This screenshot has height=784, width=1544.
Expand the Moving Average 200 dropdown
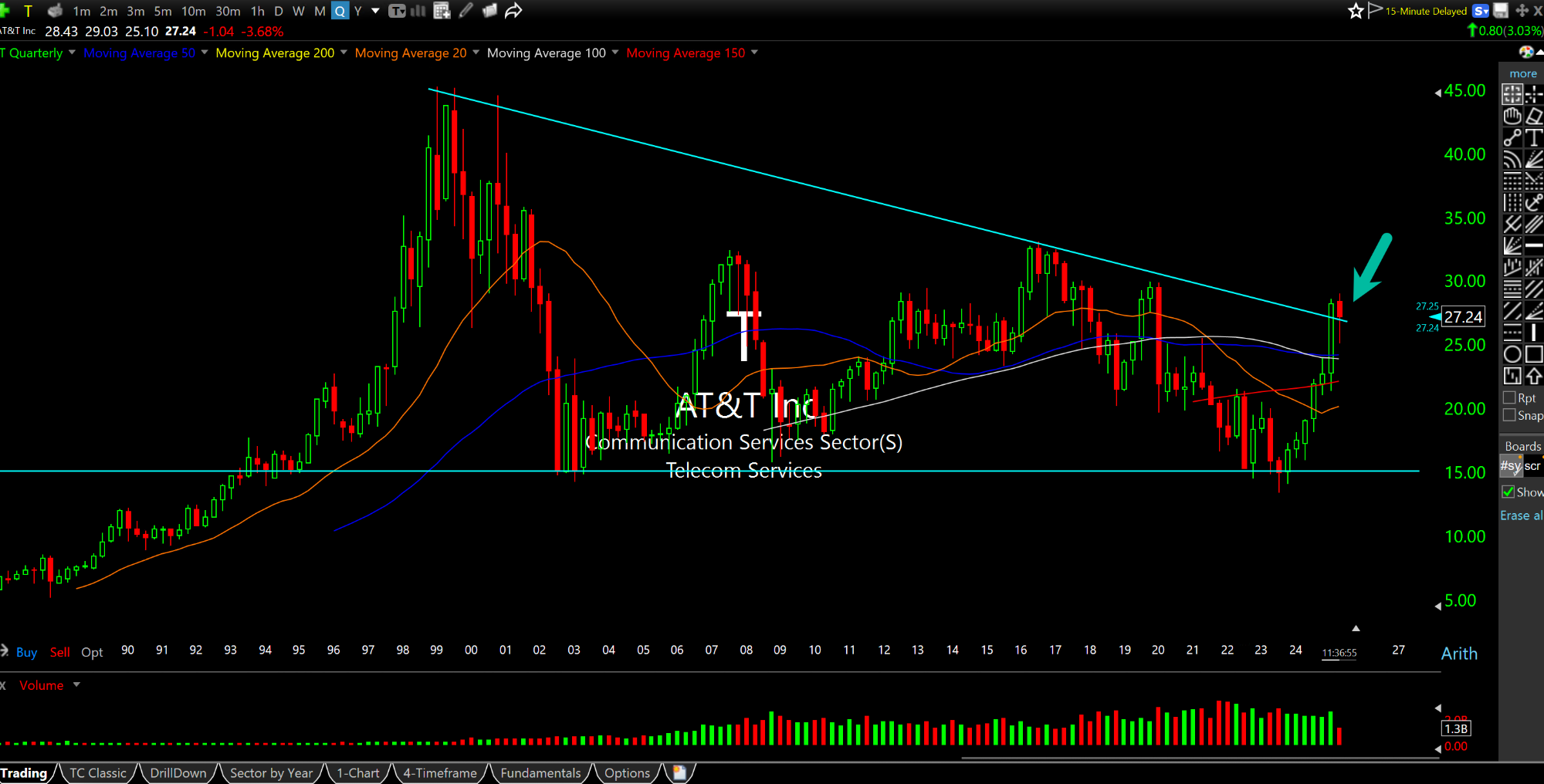(344, 52)
